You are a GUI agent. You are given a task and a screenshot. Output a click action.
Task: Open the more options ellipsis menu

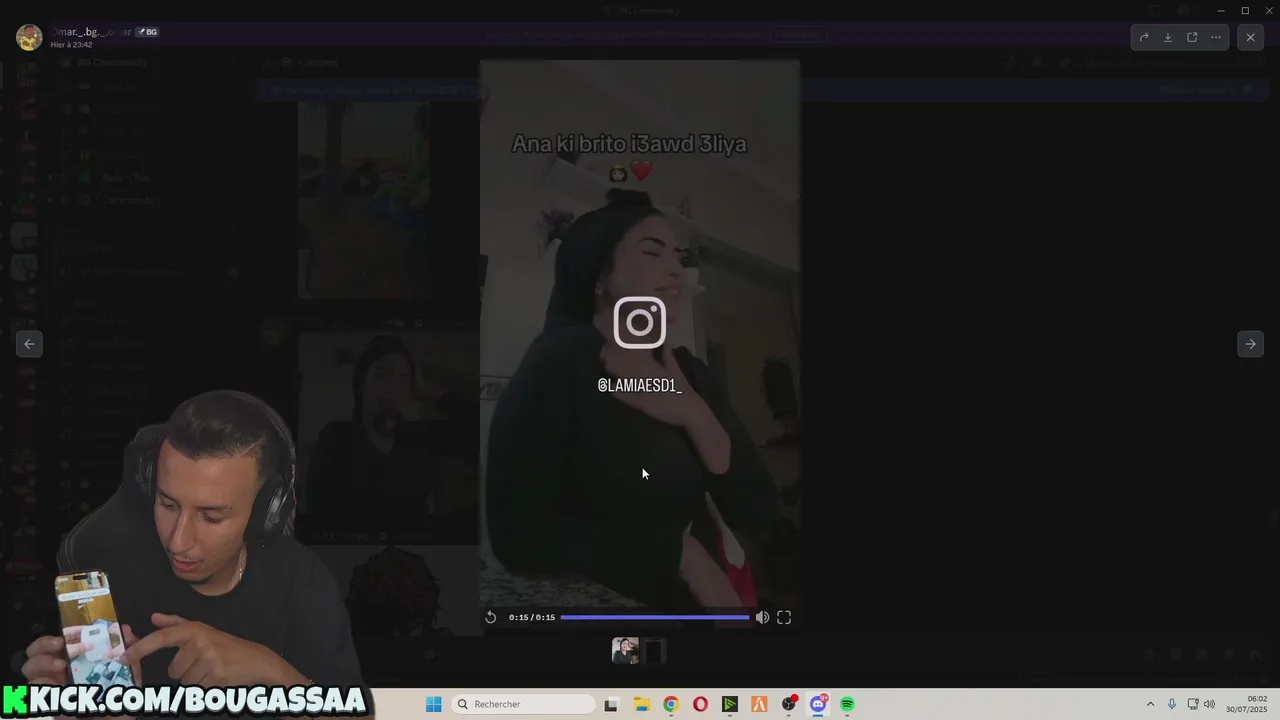coord(1216,37)
